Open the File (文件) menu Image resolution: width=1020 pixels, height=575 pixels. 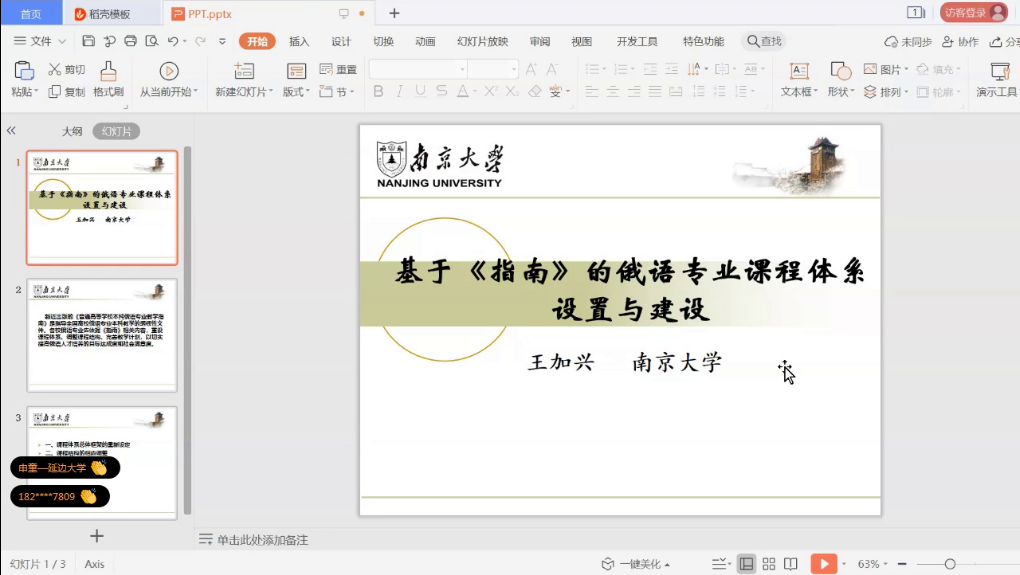40,41
